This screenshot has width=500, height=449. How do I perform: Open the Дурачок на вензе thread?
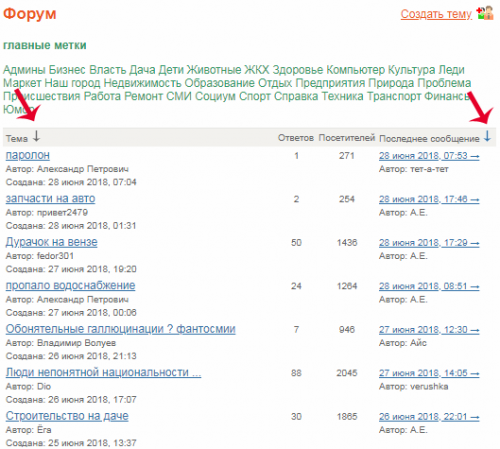tap(52, 242)
